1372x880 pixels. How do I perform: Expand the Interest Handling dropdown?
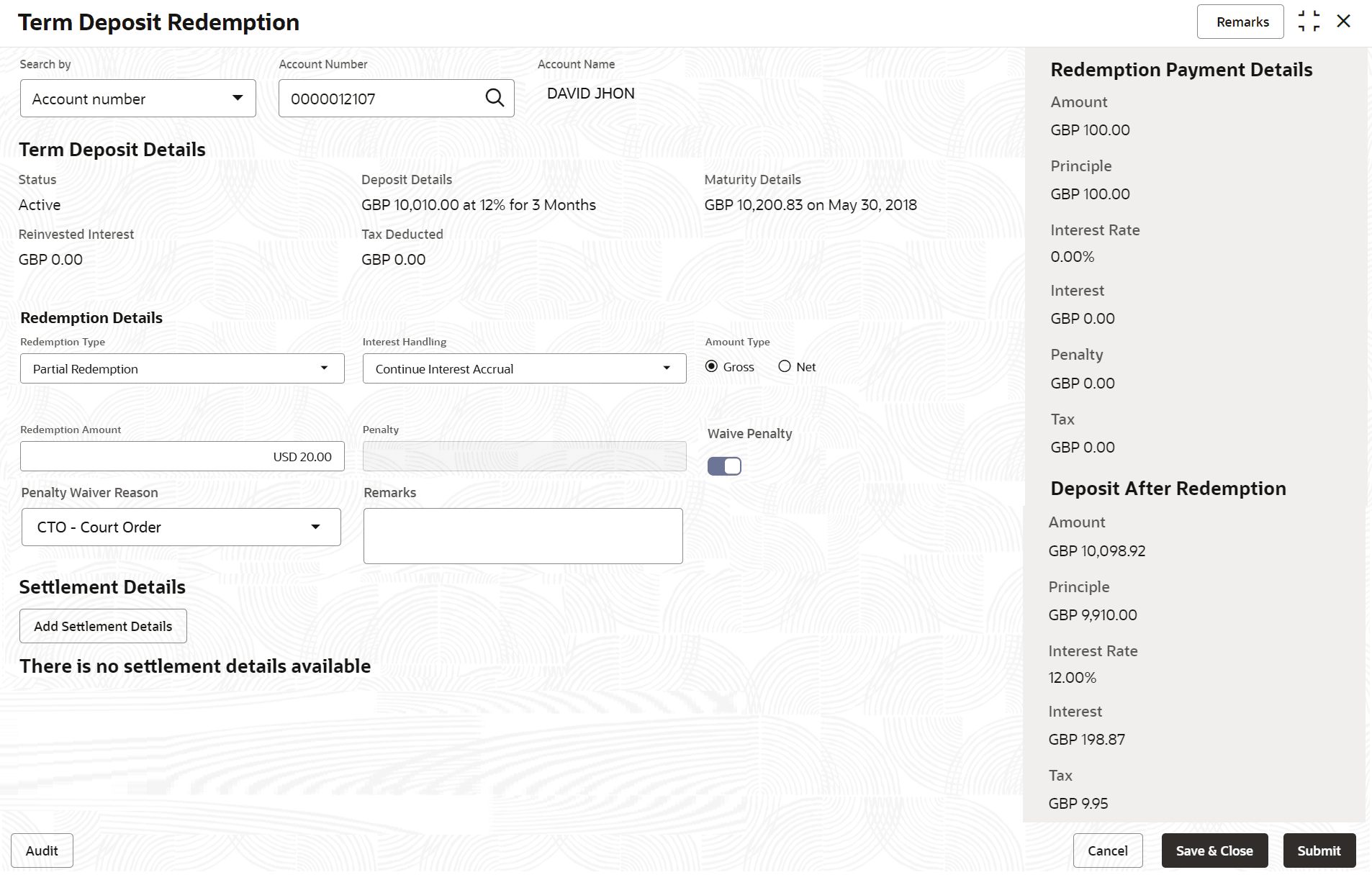coord(524,368)
